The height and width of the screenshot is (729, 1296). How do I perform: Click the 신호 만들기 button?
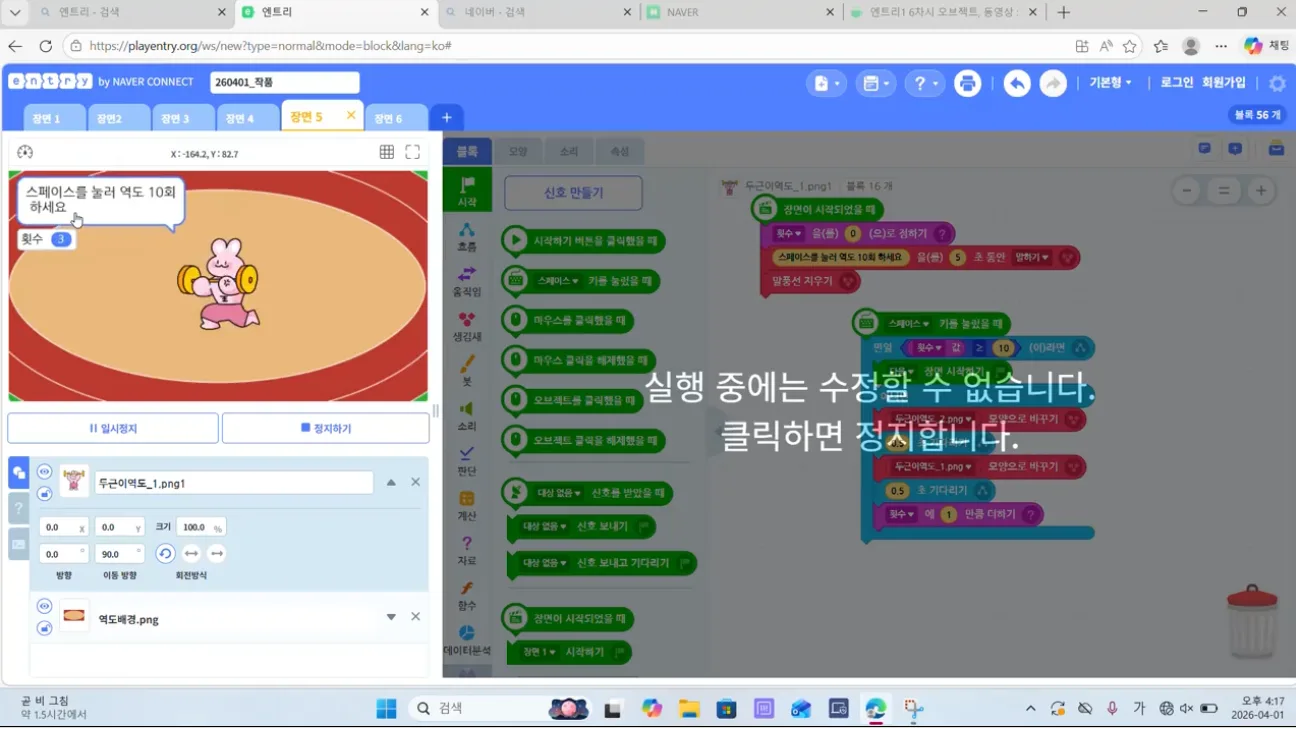(573, 193)
